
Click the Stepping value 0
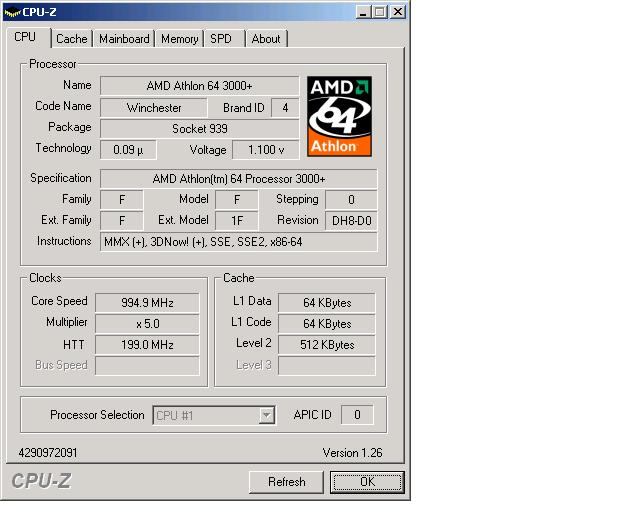tap(351, 200)
